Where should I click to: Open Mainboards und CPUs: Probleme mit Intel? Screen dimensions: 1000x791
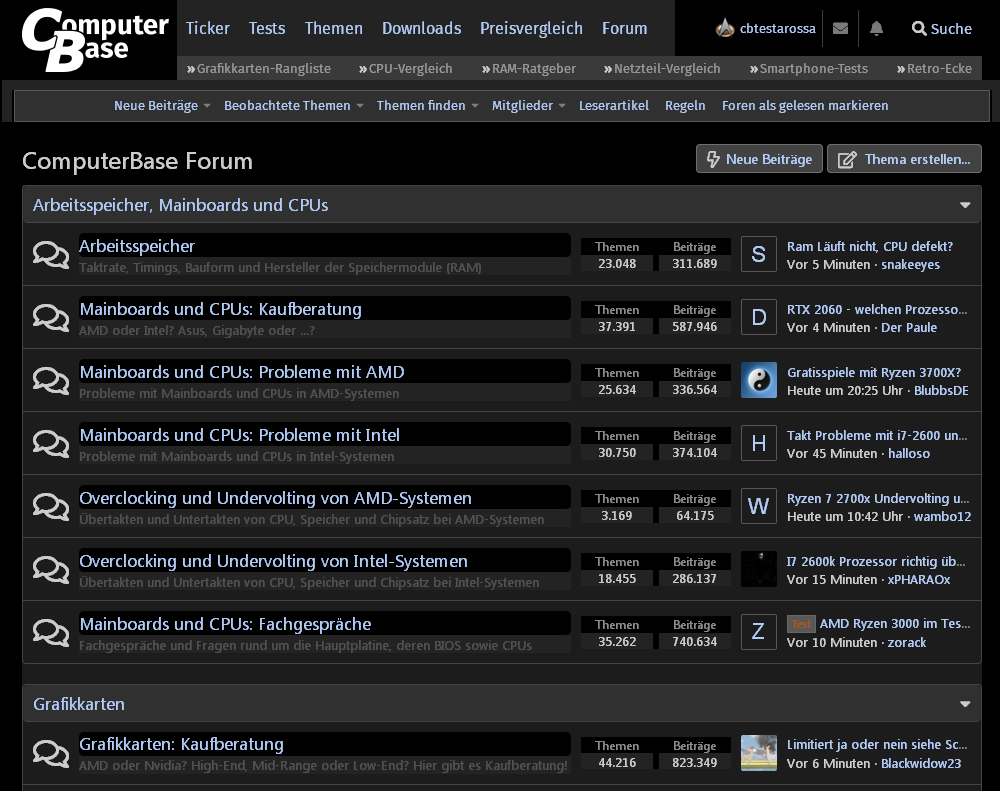(x=240, y=436)
